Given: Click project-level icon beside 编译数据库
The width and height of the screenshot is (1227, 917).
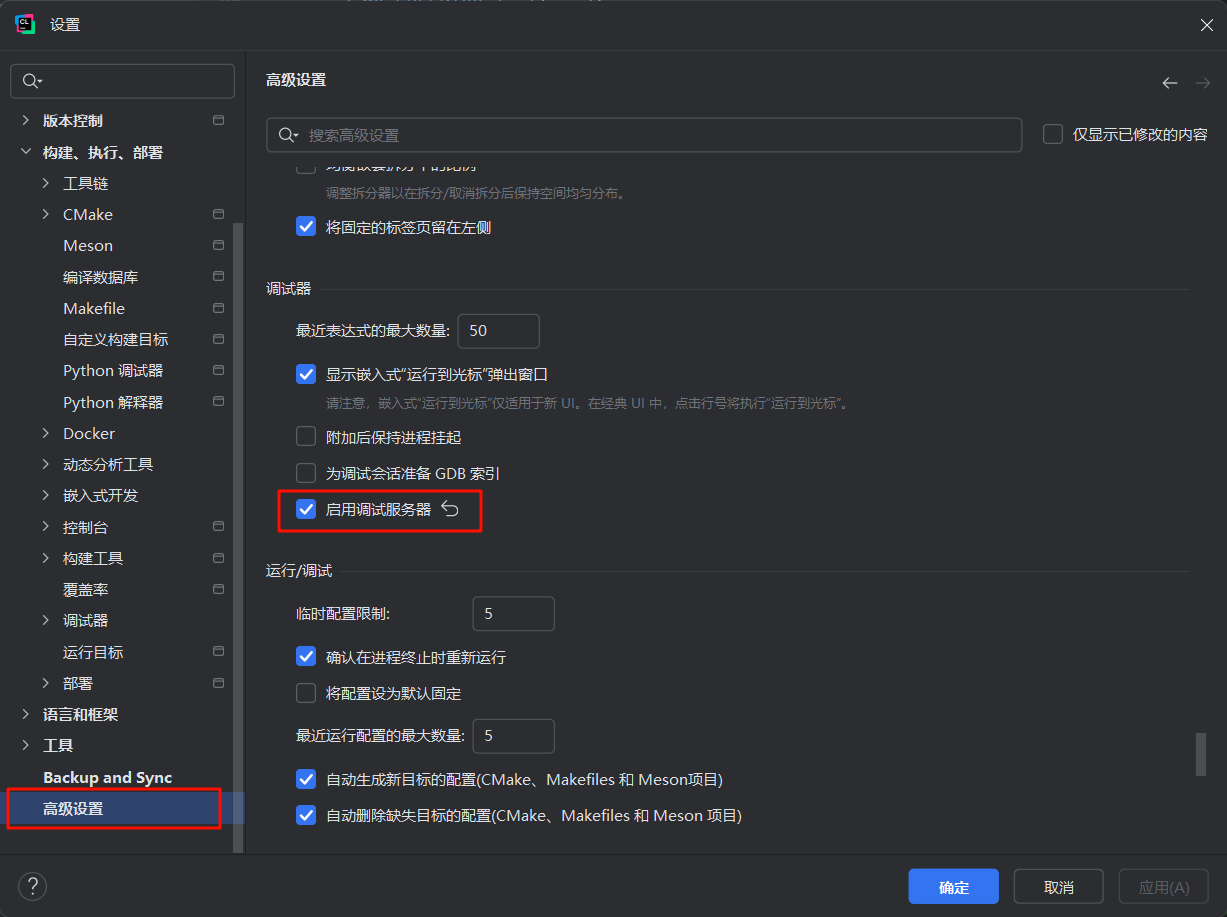Looking at the screenshot, I should (x=218, y=276).
